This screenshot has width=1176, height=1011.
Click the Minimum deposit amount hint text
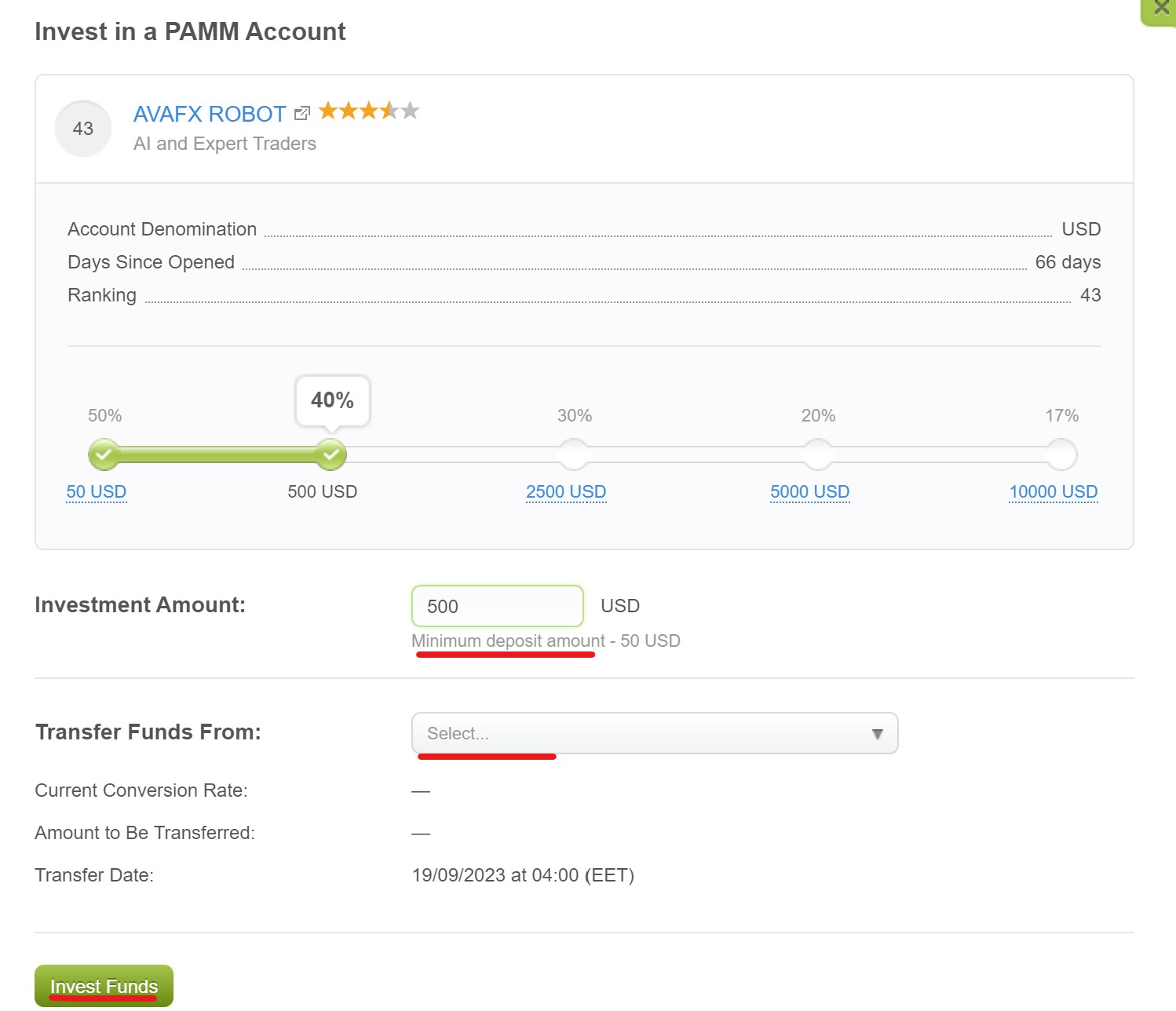tap(508, 641)
